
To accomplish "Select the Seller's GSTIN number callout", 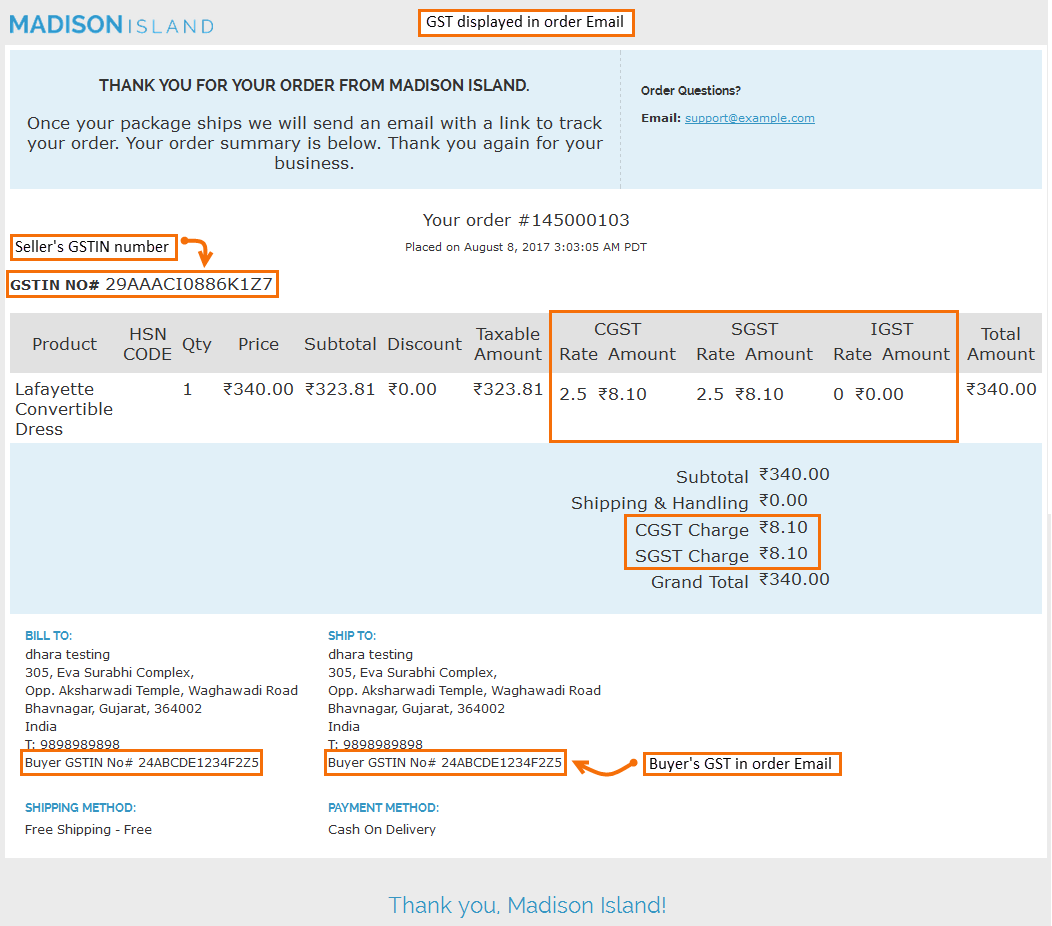I will (93, 247).
